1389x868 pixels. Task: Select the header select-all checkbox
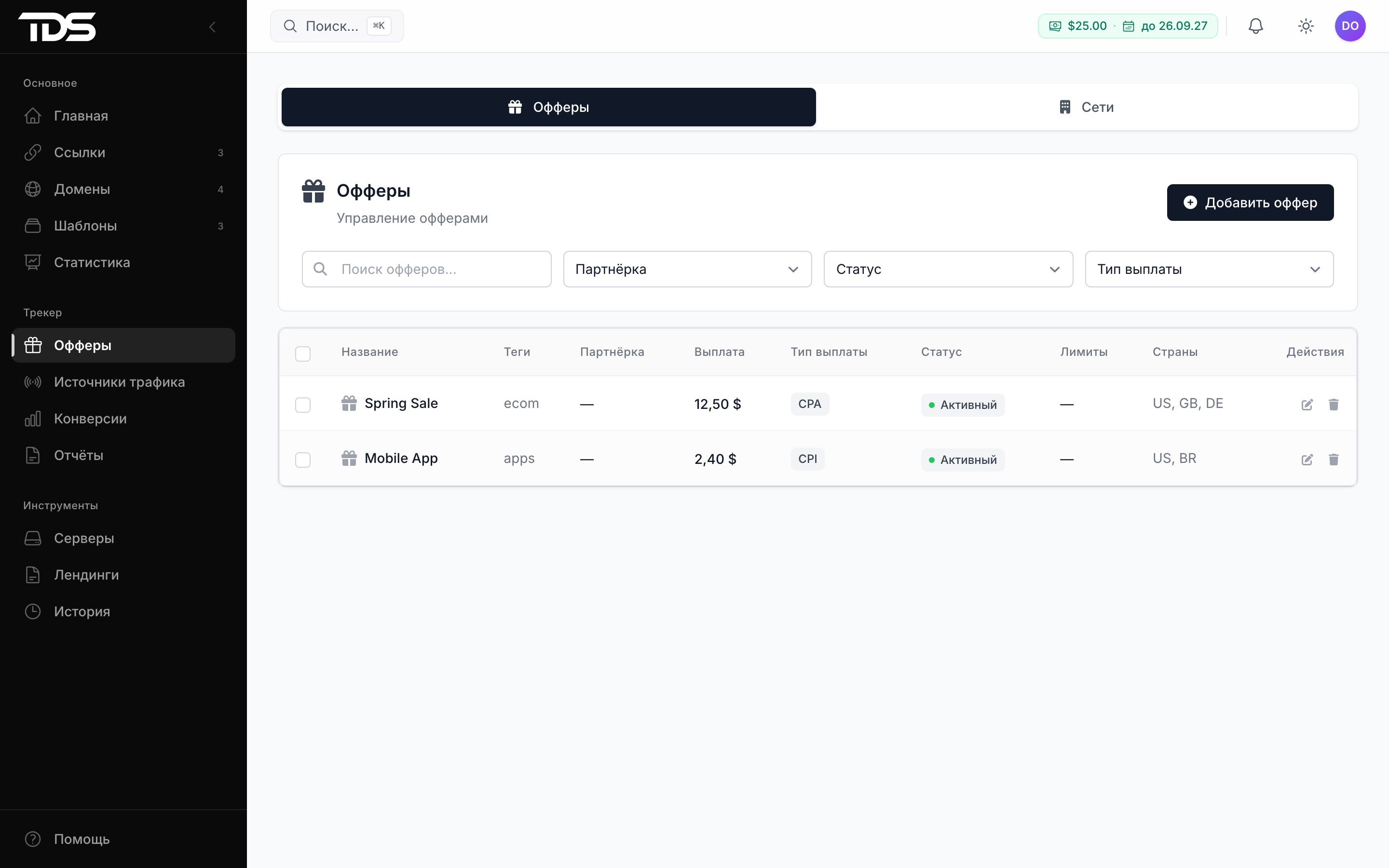click(302, 353)
